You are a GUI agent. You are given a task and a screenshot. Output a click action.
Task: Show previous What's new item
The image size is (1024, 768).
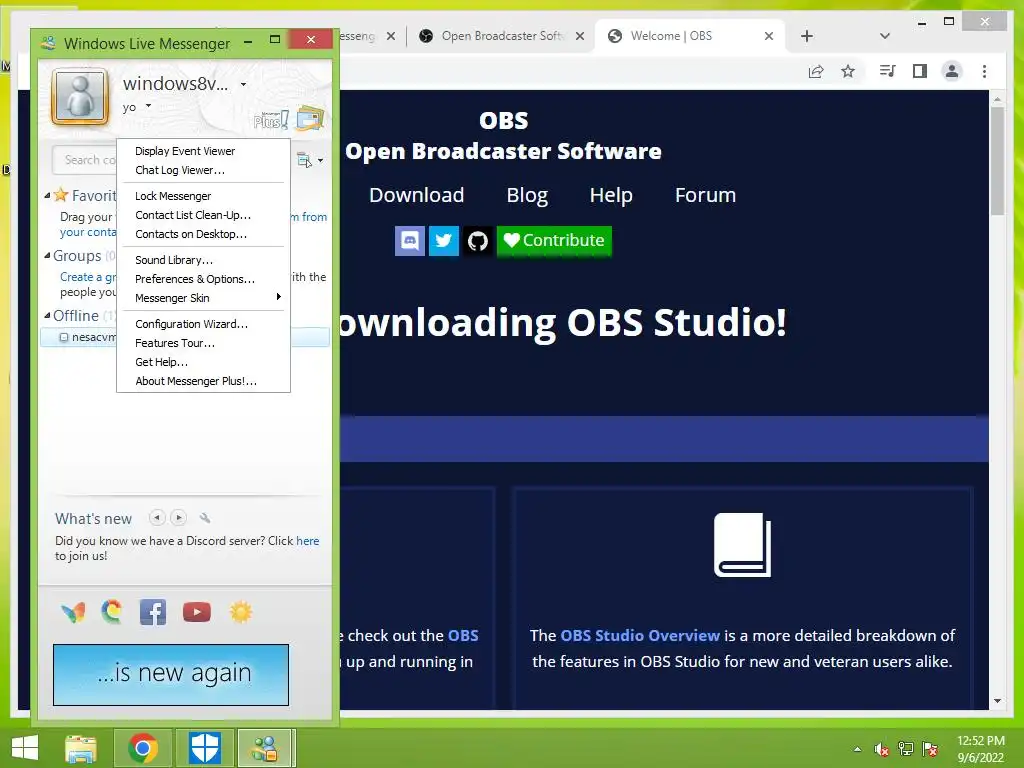157,518
